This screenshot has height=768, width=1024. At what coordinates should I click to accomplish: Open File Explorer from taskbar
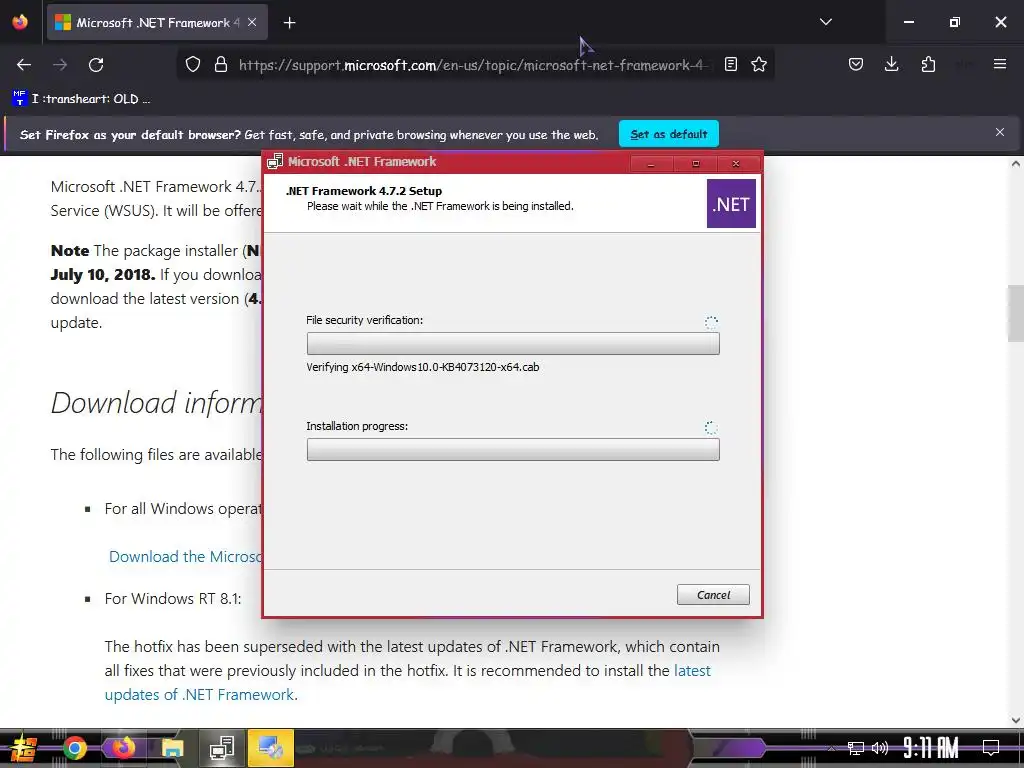click(172, 748)
